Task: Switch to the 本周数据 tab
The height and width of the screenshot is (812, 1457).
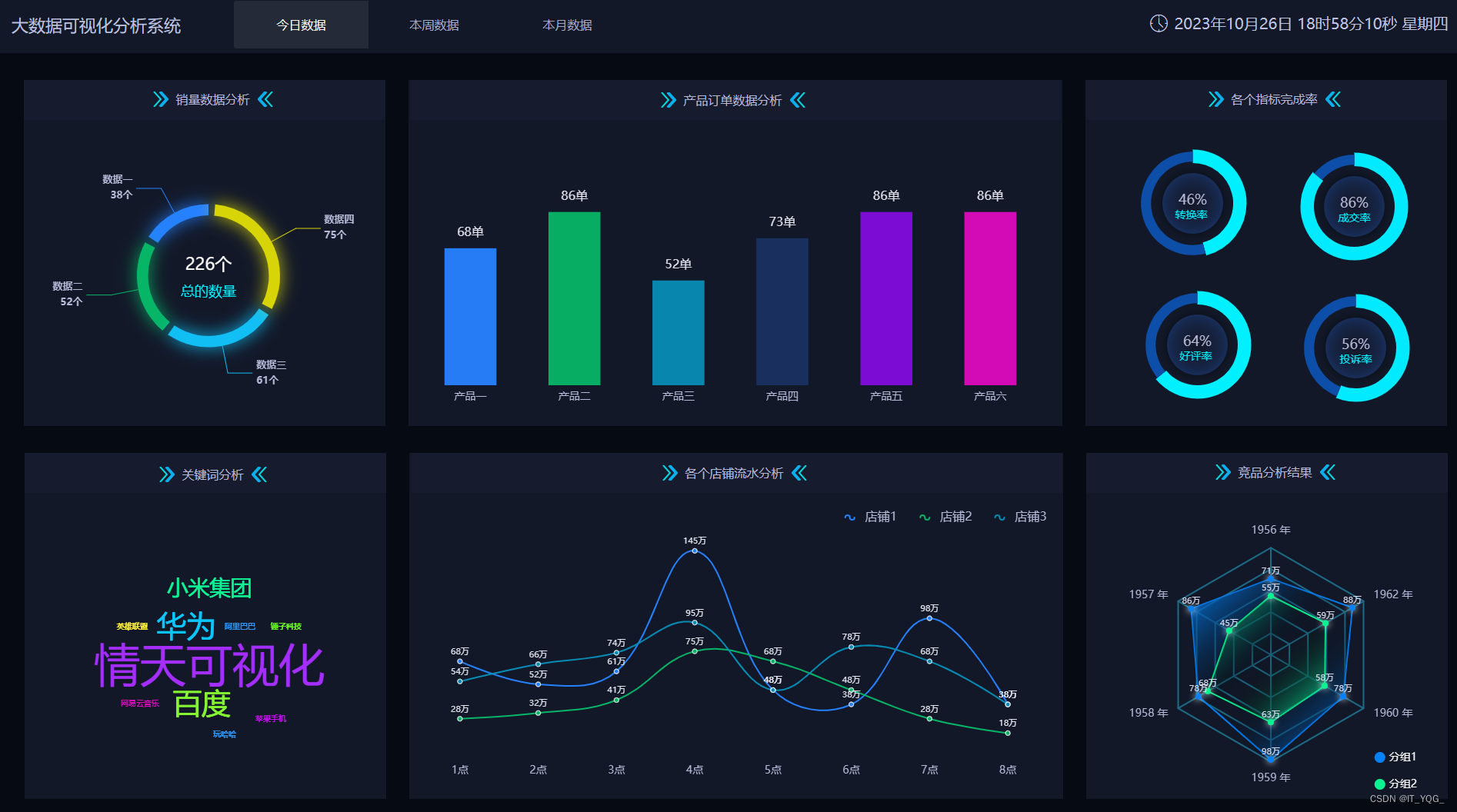Action: coord(434,25)
